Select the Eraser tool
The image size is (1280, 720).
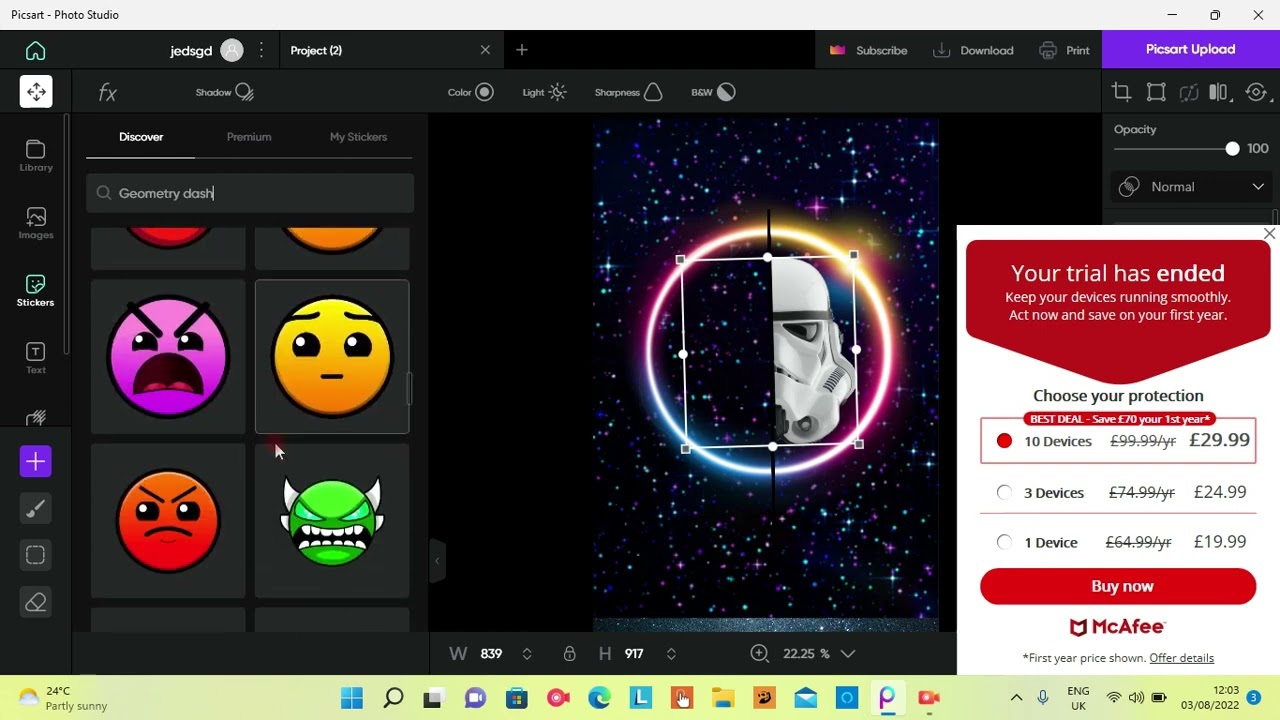click(36, 602)
